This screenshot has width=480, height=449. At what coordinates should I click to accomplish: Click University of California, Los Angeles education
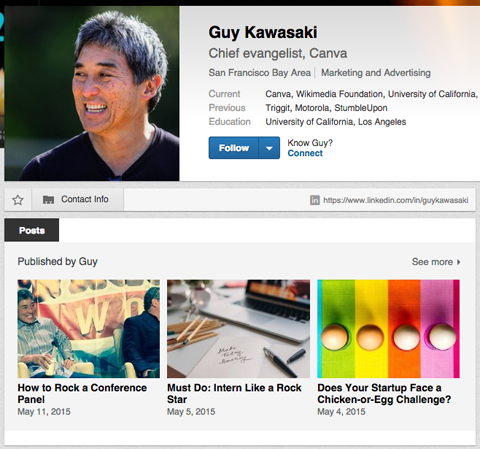pos(336,122)
